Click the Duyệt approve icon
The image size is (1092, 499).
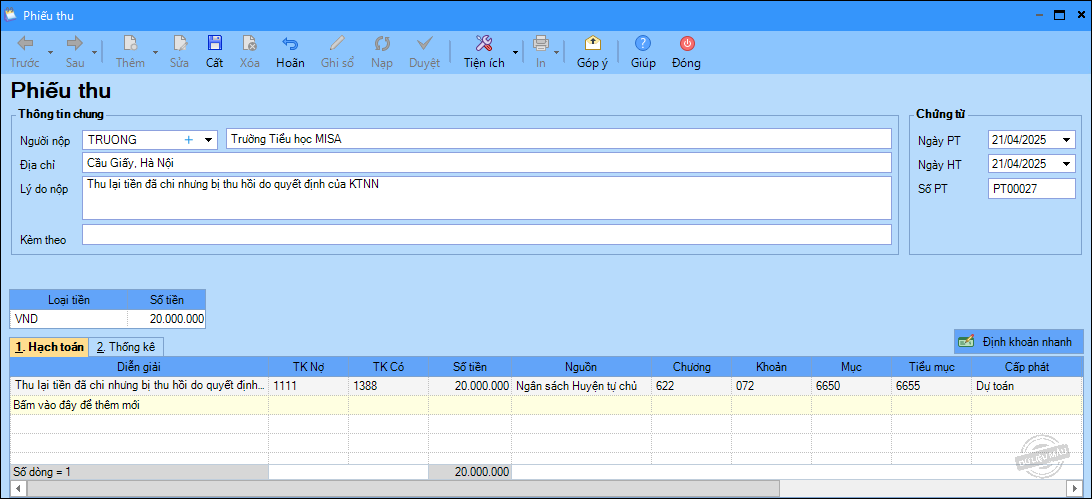424,52
